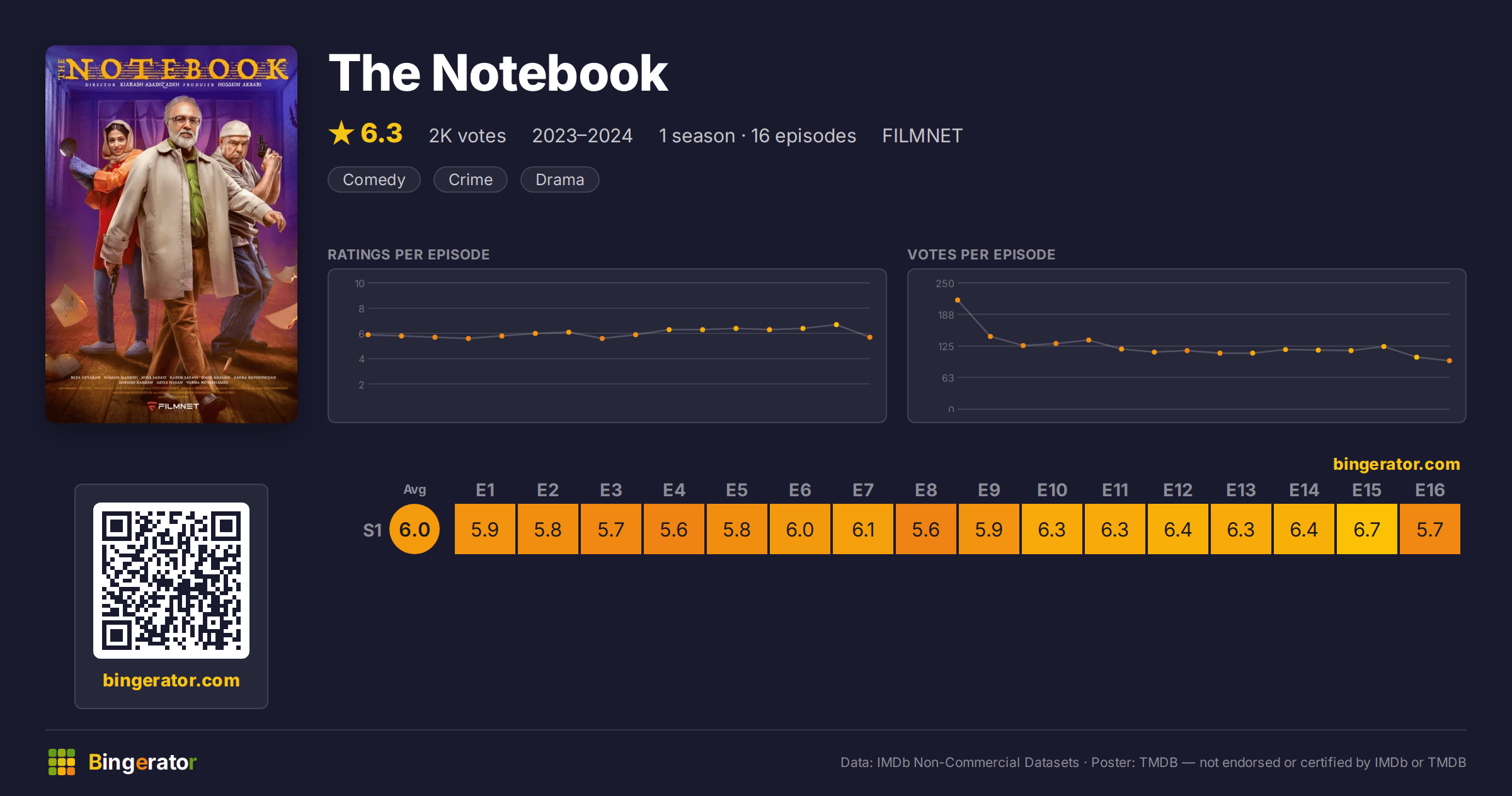Open The Notebook poster thumbnail
The width and height of the screenshot is (1512, 796).
pos(171,234)
